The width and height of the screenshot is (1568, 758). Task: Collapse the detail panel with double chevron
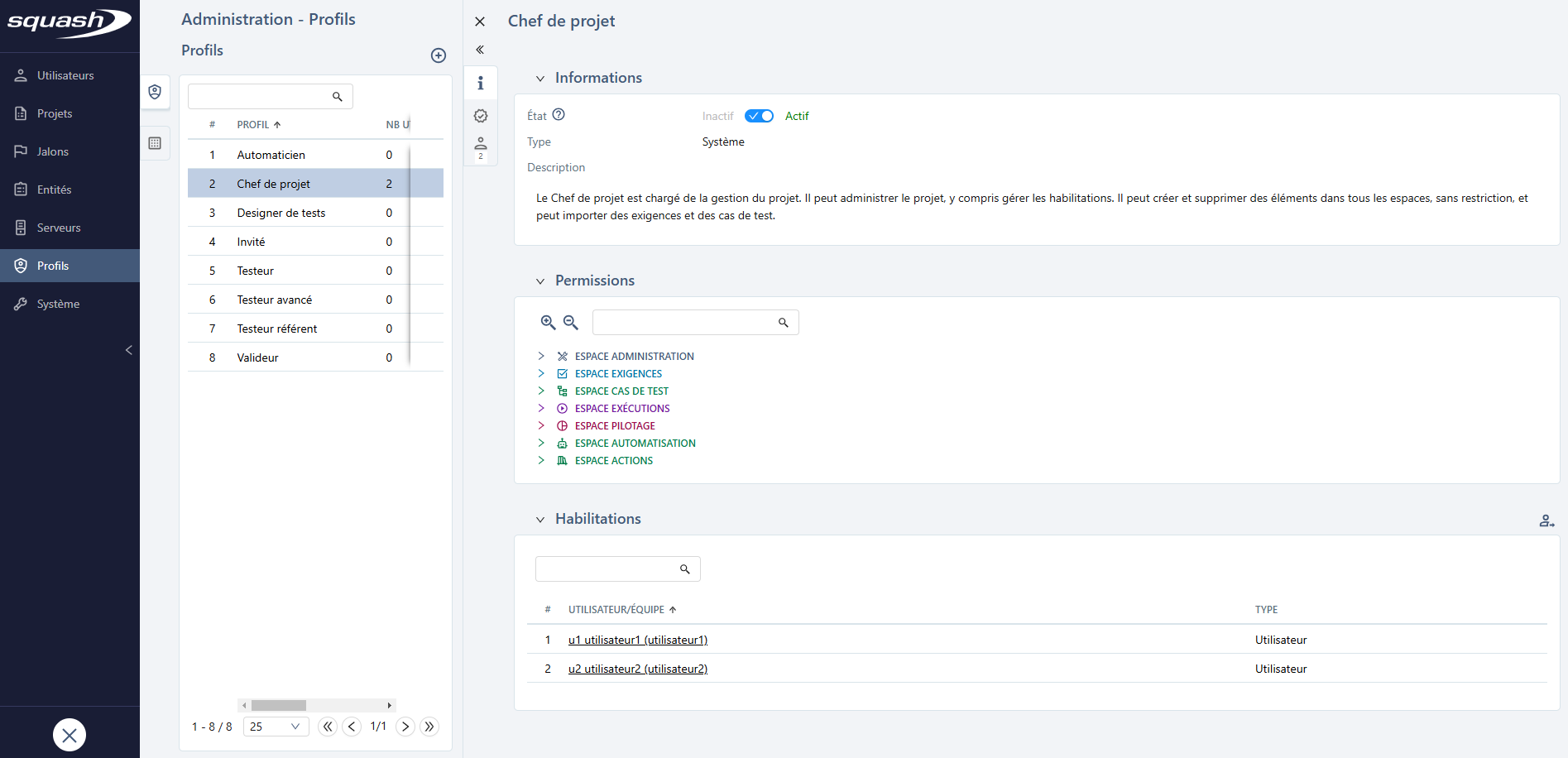(x=480, y=50)
